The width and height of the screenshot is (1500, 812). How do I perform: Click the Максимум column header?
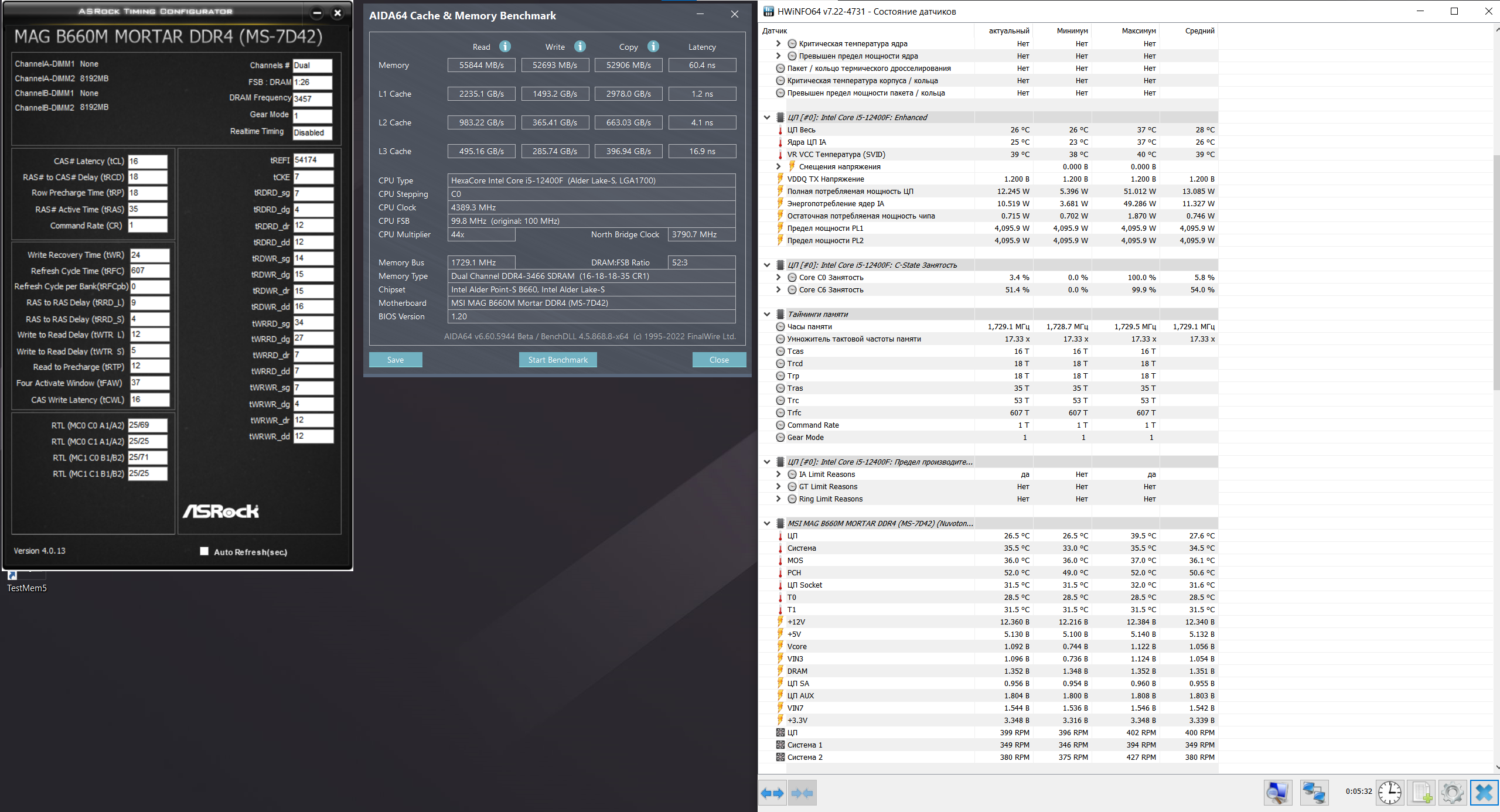click(1138, 31)
